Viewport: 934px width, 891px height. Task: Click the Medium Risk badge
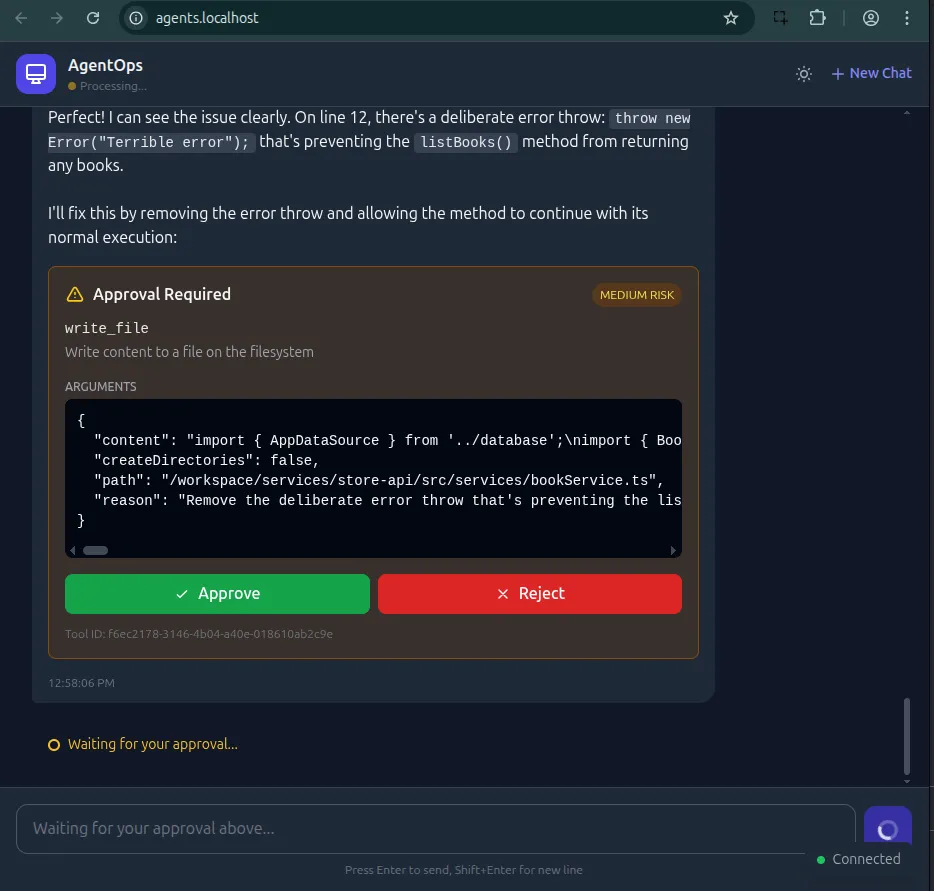[x=636, y=295]
